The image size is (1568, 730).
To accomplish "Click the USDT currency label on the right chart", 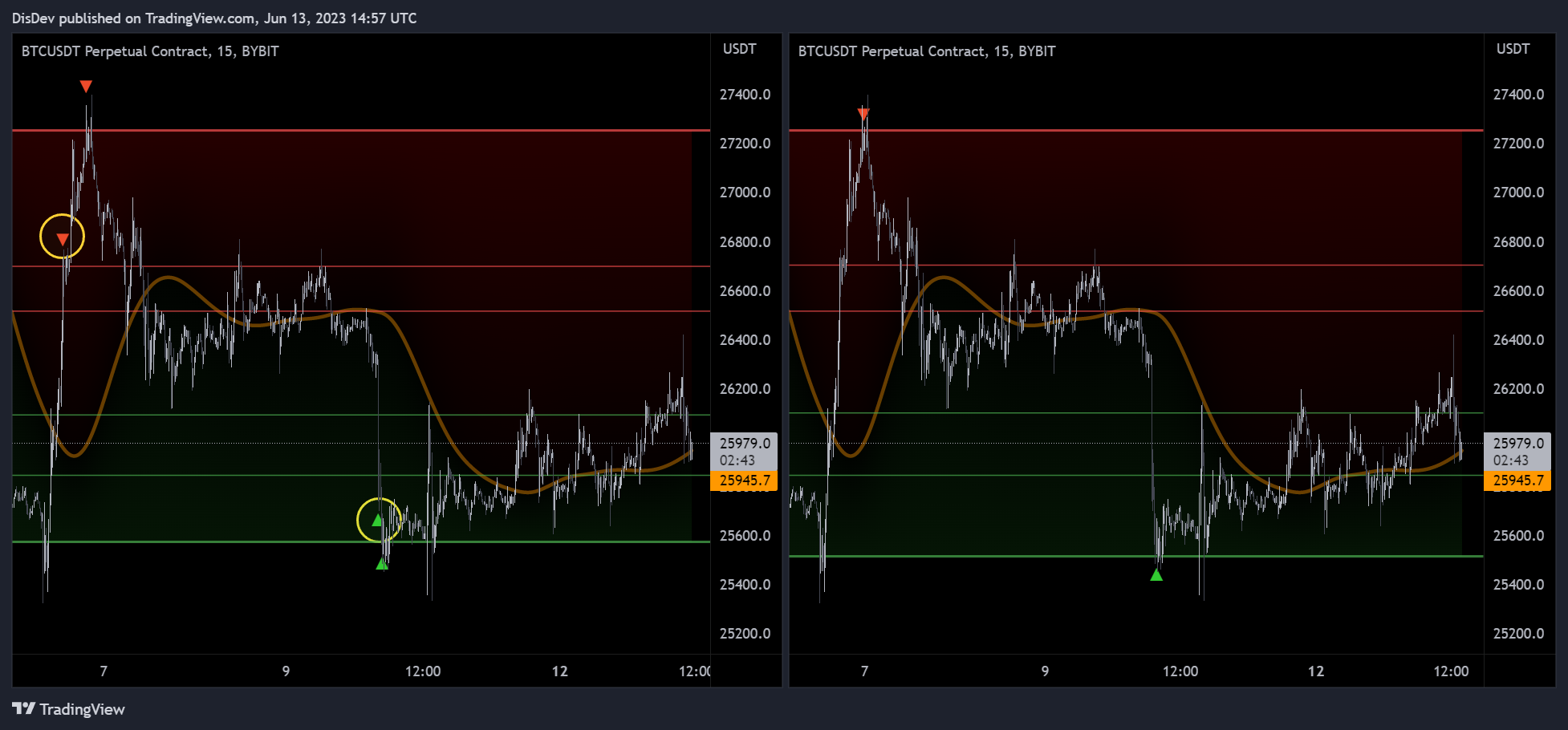I will click(1513, 49).
